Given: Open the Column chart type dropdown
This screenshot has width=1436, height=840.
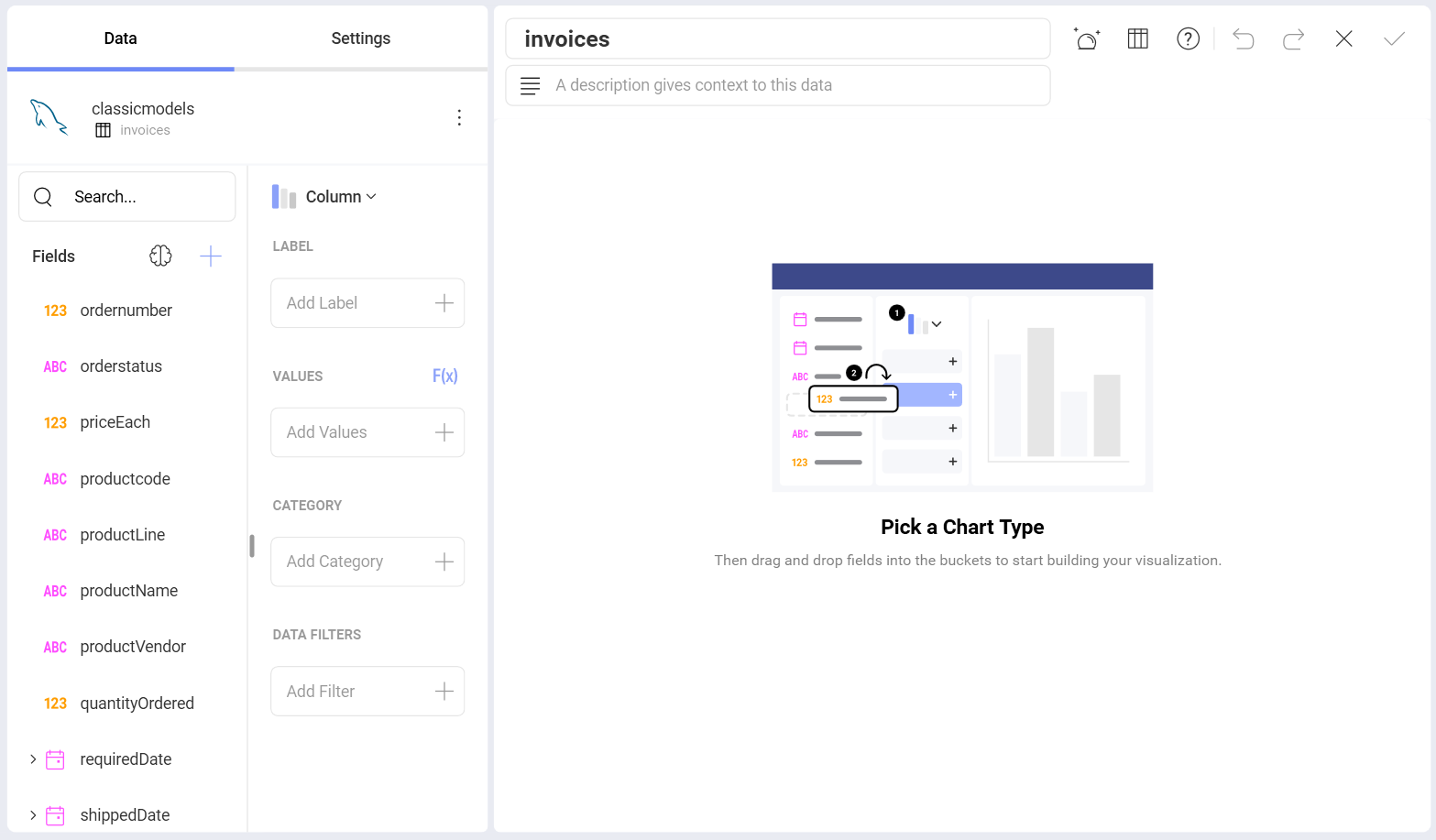Looking at the screenshot, I should pyautogui.click(x=324, y=197).
